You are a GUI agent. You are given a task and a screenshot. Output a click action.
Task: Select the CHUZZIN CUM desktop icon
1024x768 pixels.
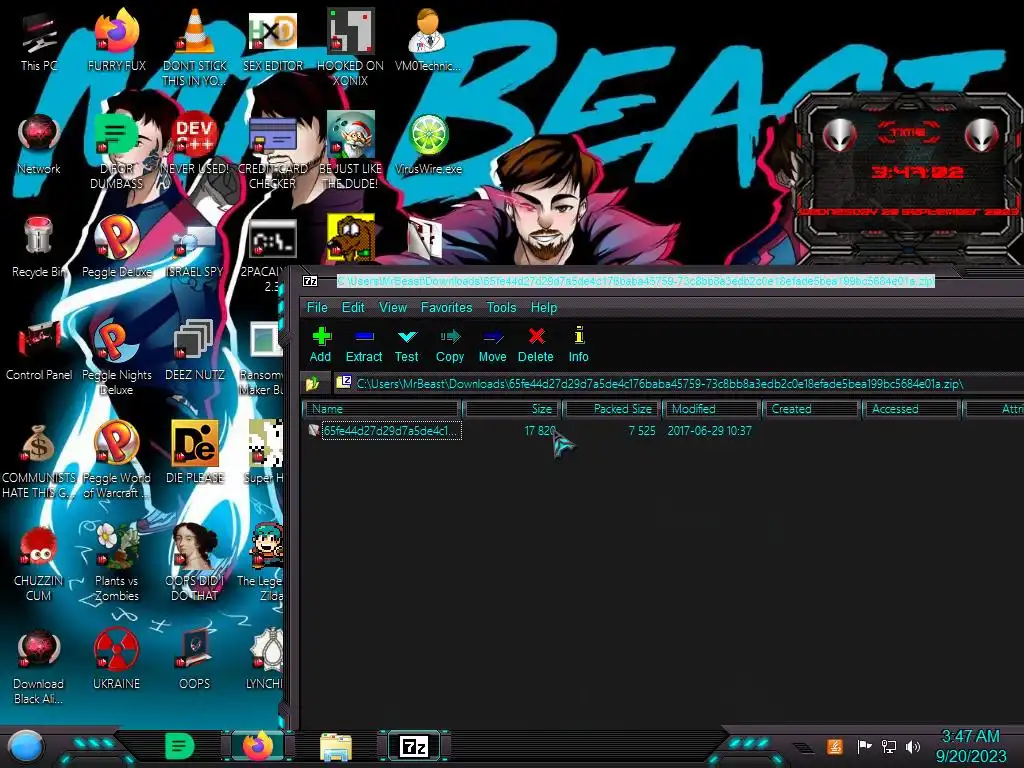pyautogui.click(x=39, y=564)
